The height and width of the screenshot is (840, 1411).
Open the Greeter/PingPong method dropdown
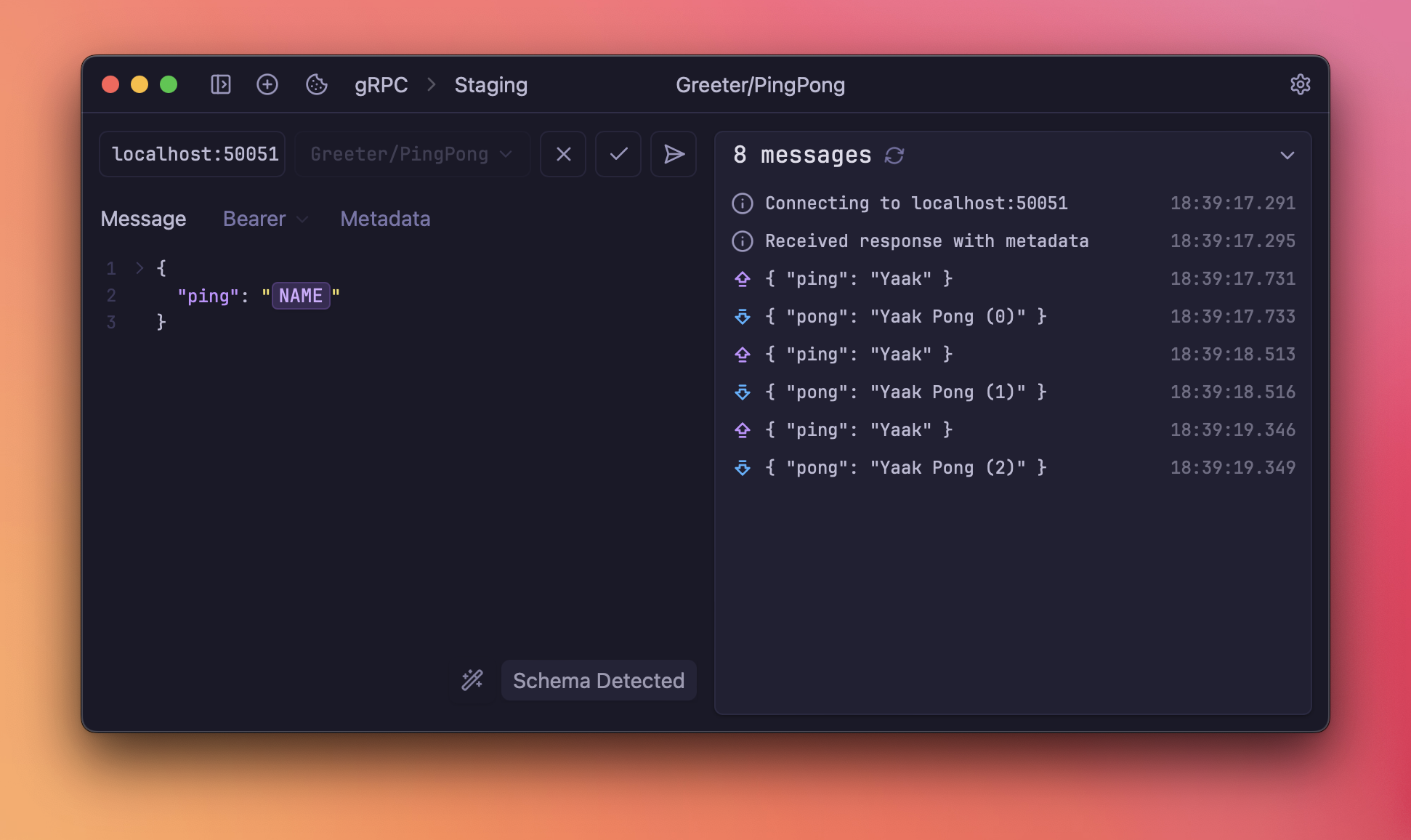(411, 154)
